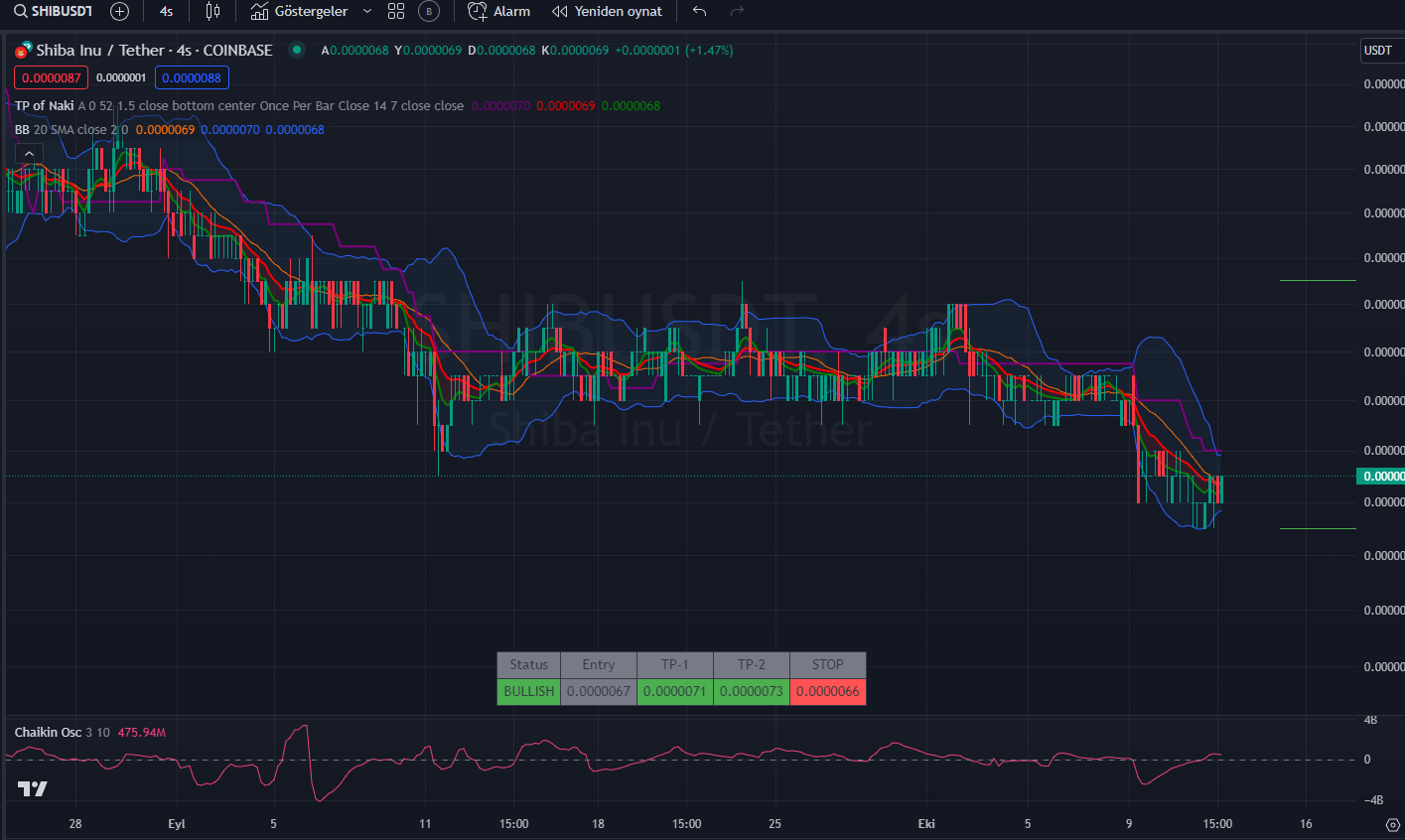Collapse the indicator legend with chevron
Screen dimensions: 1405x840
pyautogui.click(x=29, y=153)
